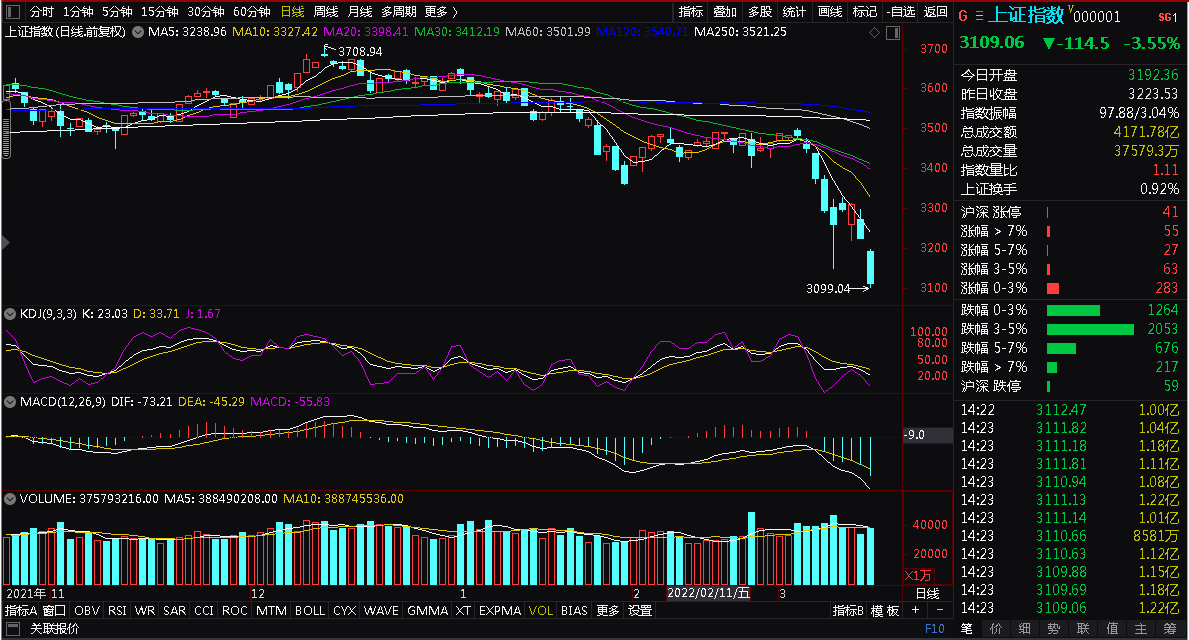Zoom in chart with the plus button
Screen dimensions: 1189x640
915,610
